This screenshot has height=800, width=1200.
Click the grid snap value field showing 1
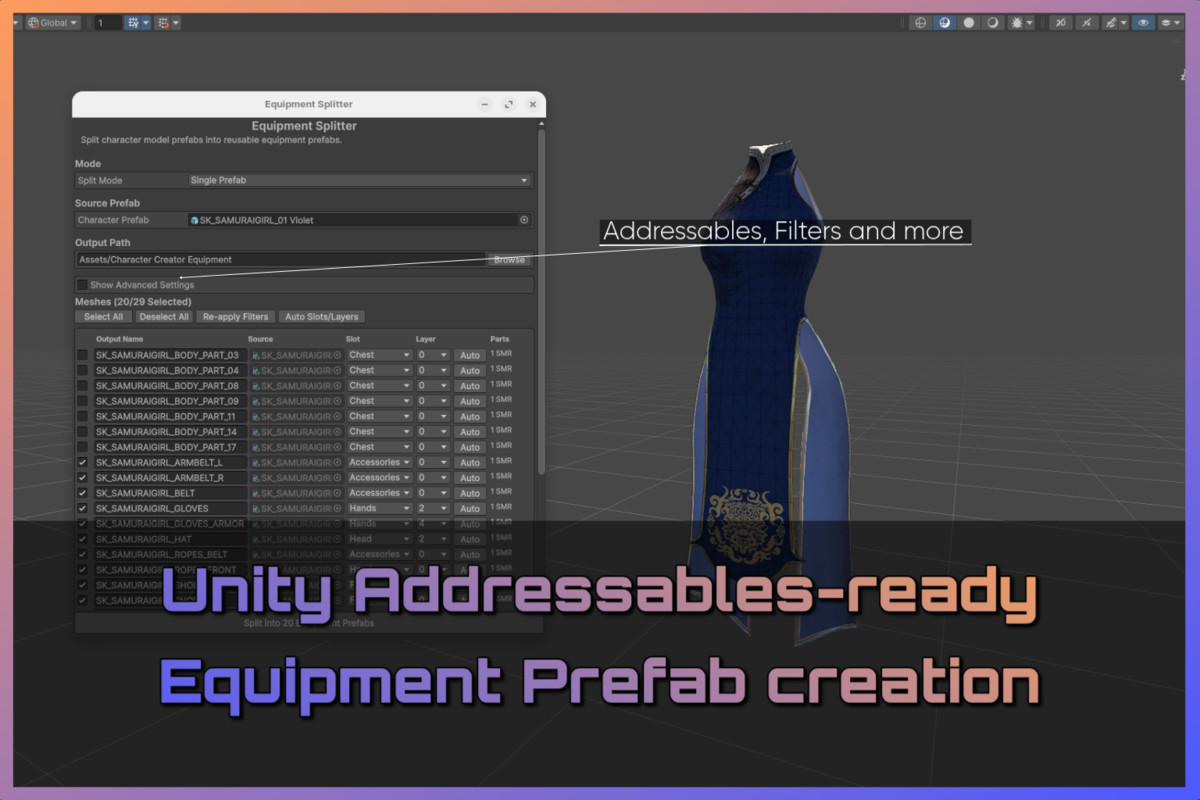coord(107,22)
